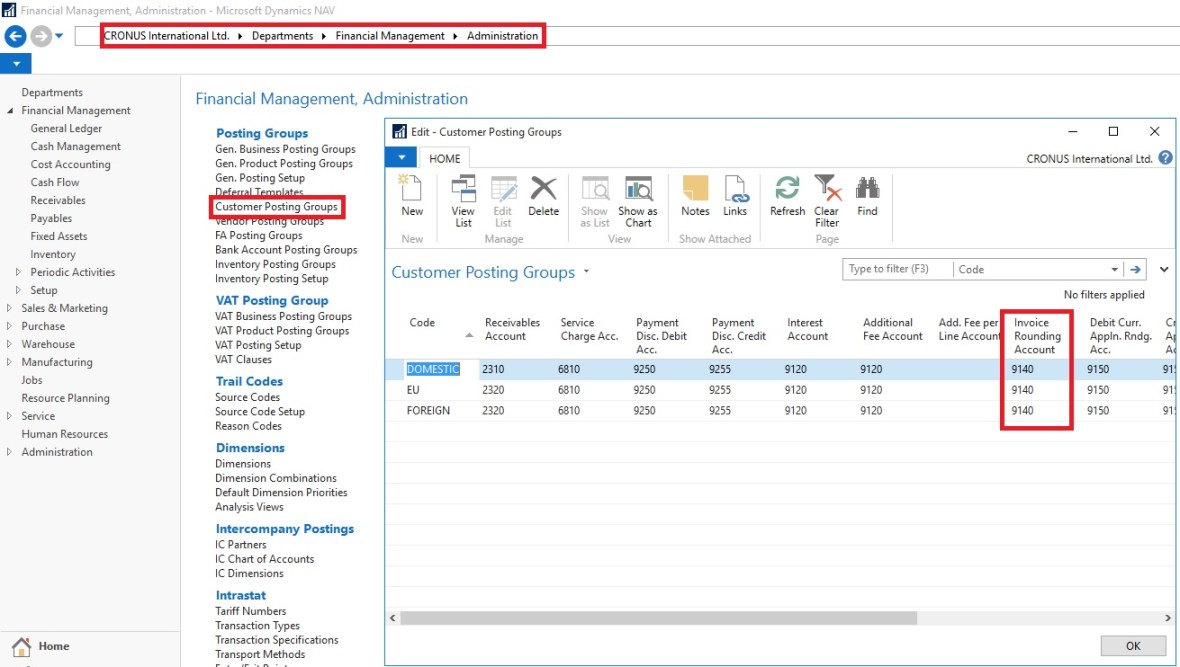Navigate back with the blue arrow button
The image size is (1180, 667).
pyautogui.click(x=15, y=36)
